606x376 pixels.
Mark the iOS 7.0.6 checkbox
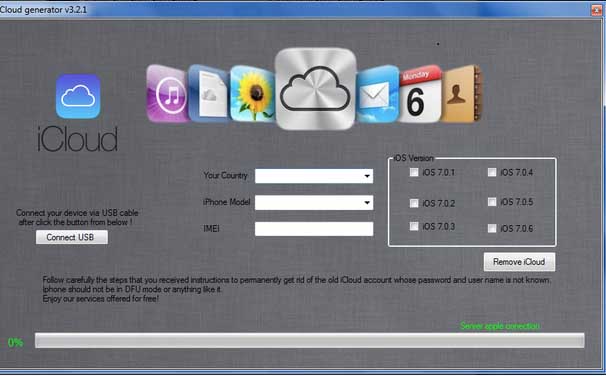point(492,228)
